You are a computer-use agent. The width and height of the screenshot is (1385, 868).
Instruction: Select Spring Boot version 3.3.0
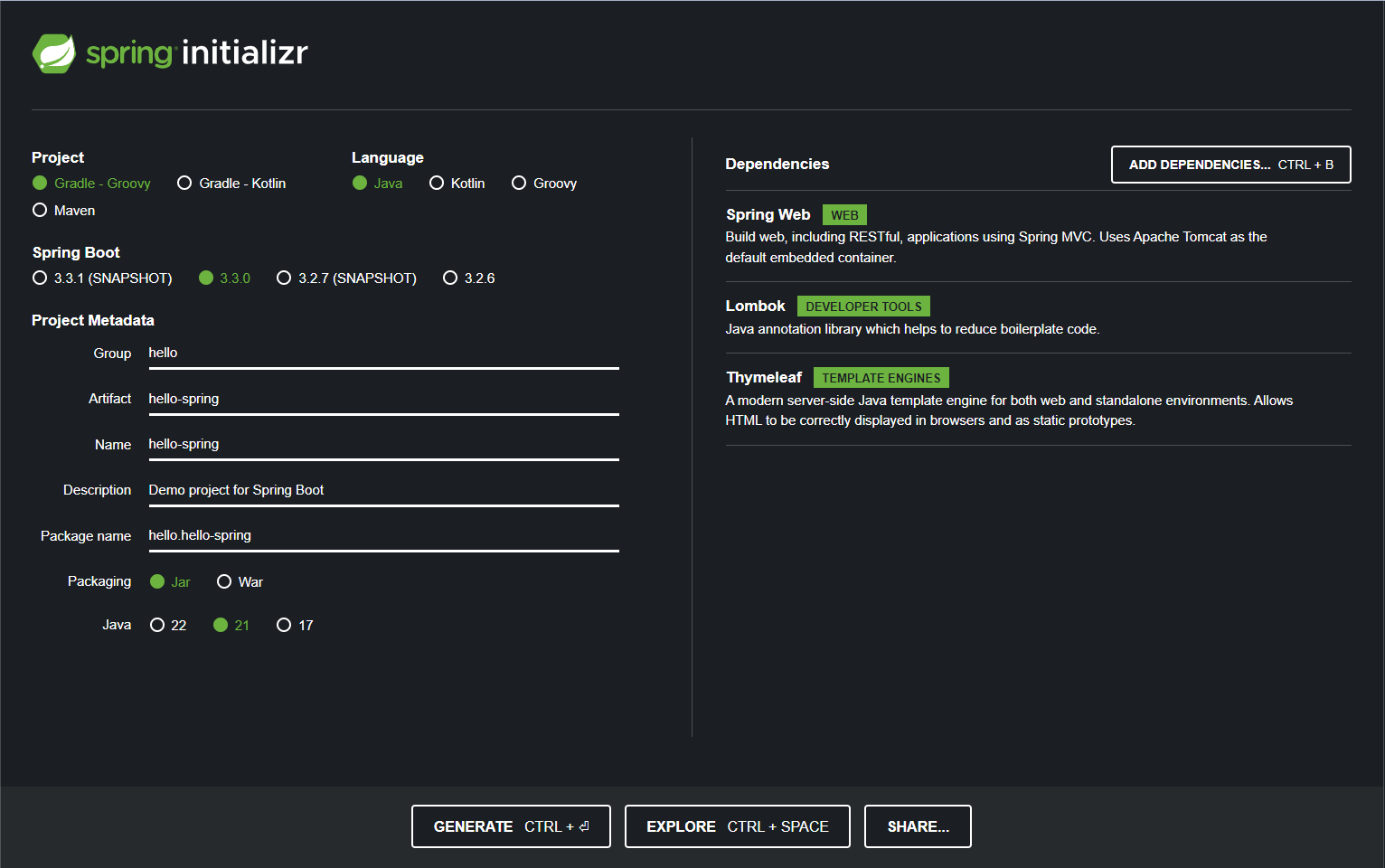[x=224, y=278]
